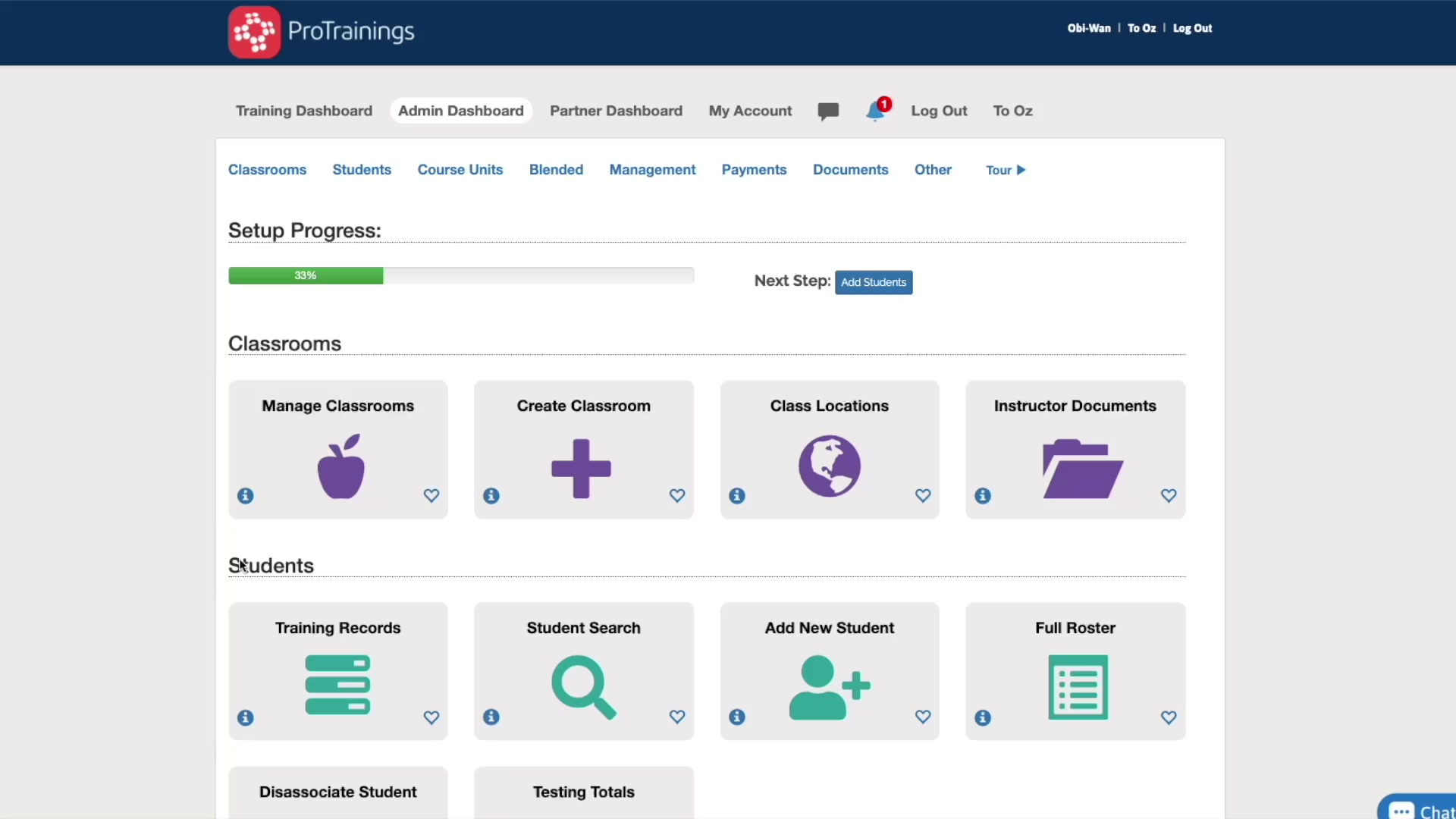Open the Blended submenu
The width and height of the screenshot is (1456, 819).
click(x=556, y=170)
